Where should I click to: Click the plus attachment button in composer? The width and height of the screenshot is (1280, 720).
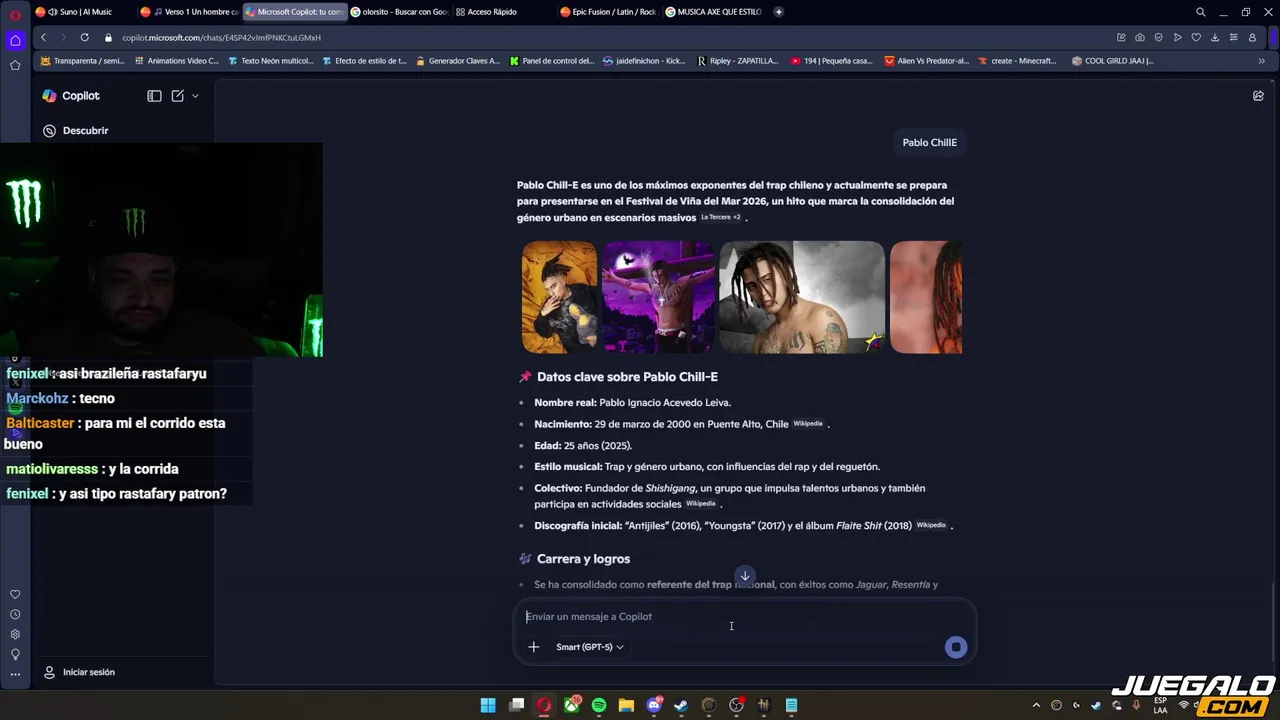click(x=534, y=647)
